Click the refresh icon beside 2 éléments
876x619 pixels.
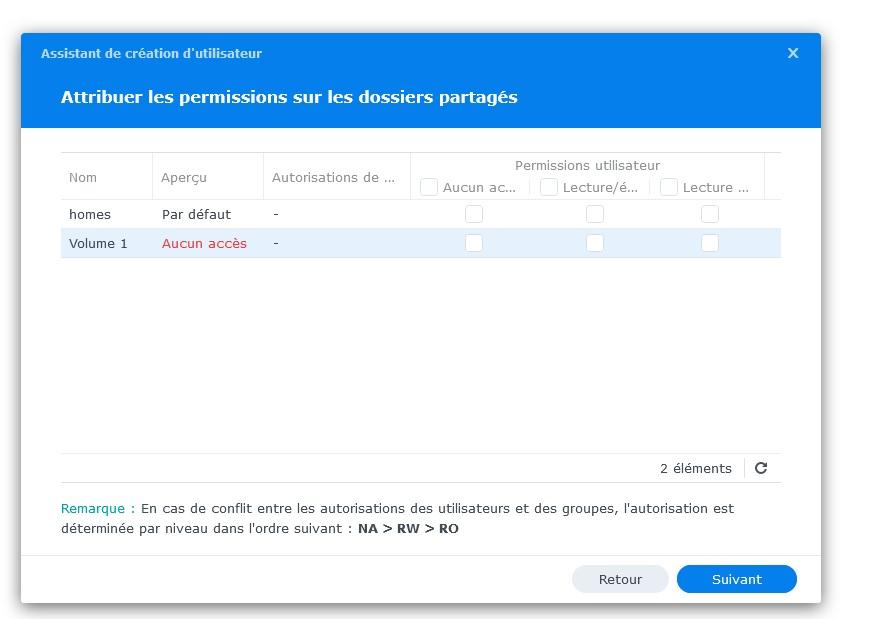761,468
